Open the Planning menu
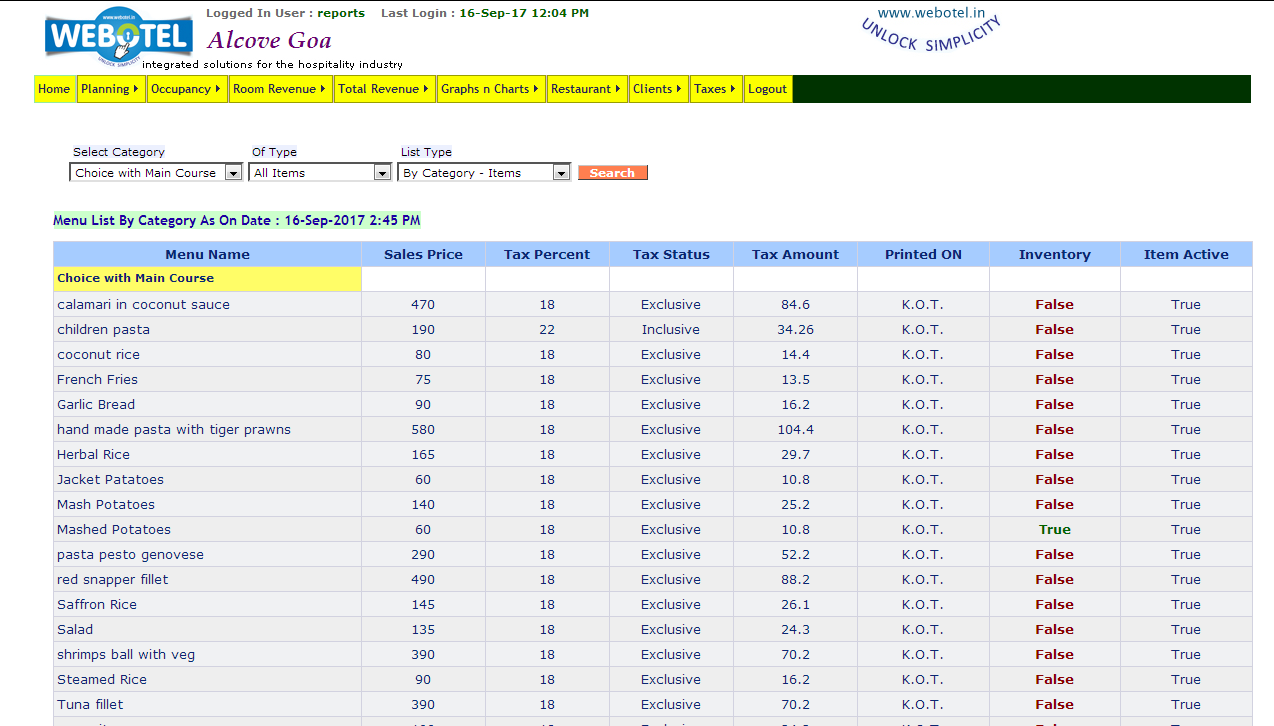The height and width of the screenshot is (726, 1274). (x=110, y=89)
